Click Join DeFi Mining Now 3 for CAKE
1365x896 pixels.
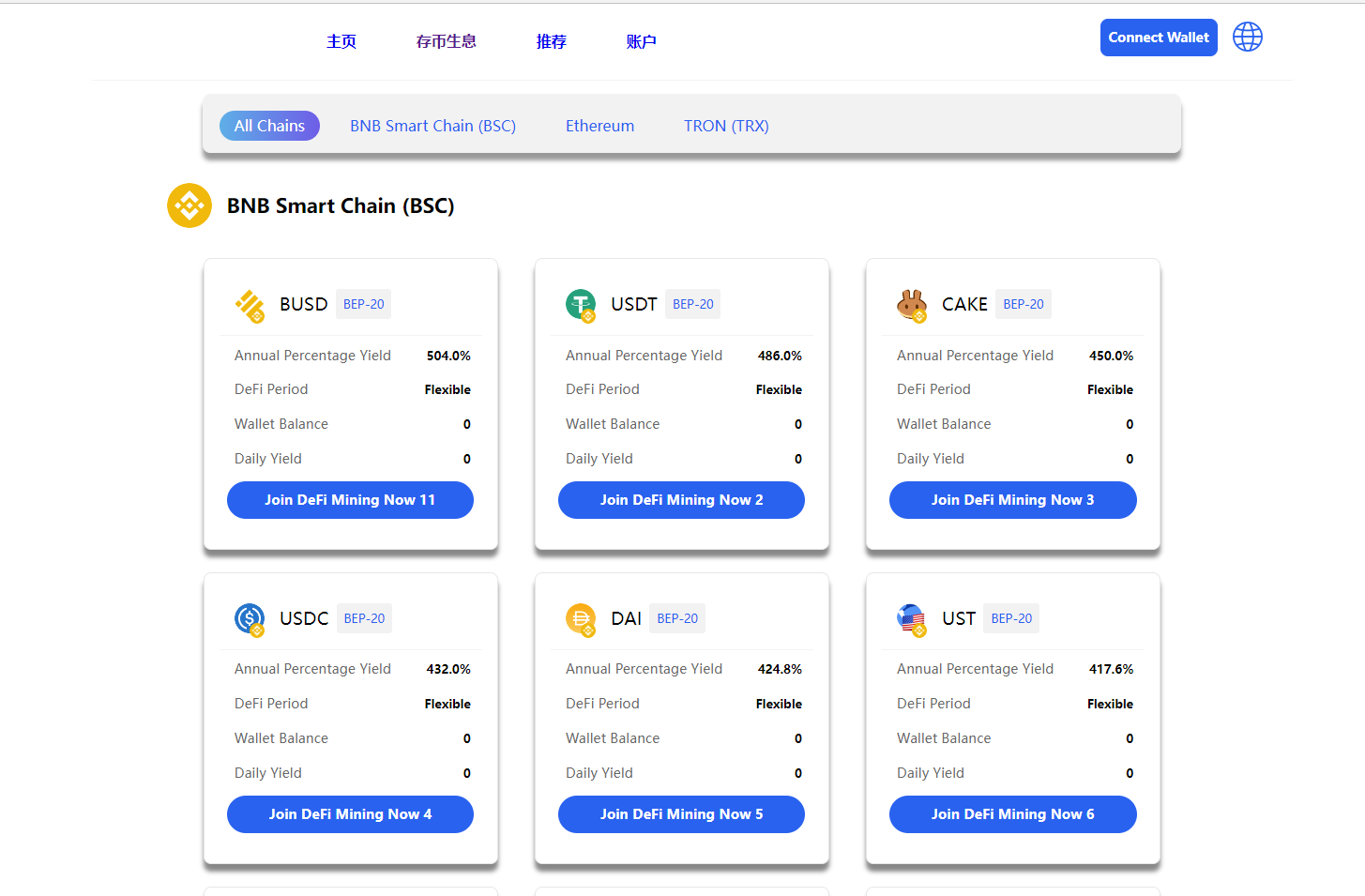[1013, 500]
